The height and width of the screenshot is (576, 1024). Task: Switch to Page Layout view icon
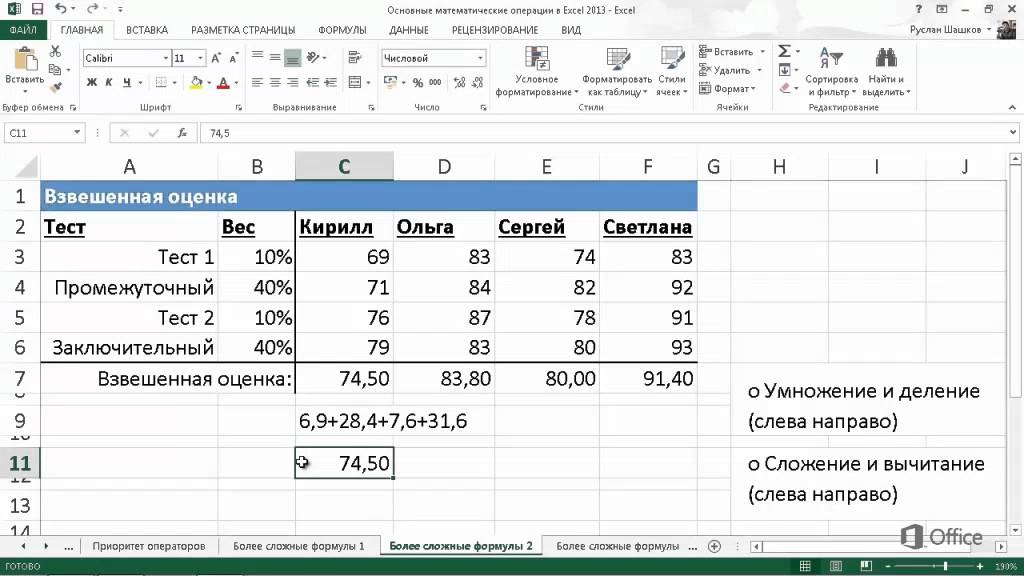[836, 566]
